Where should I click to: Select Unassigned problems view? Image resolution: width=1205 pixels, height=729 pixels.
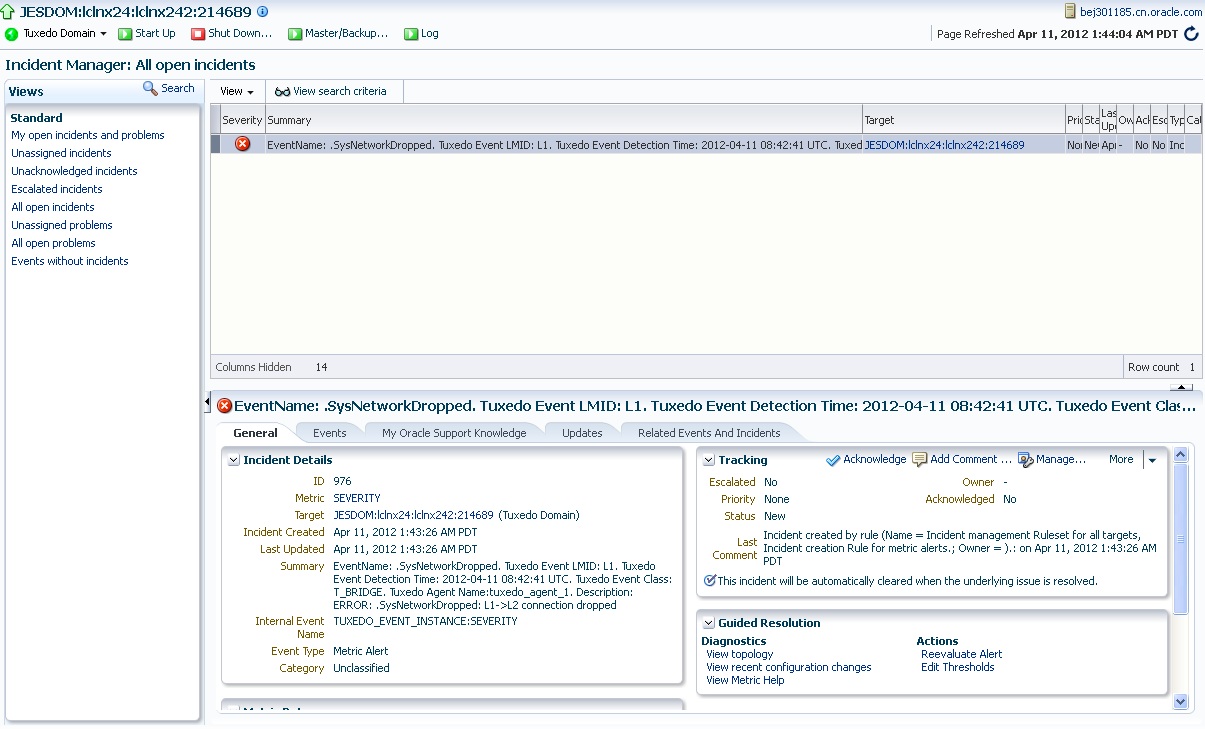62,225
